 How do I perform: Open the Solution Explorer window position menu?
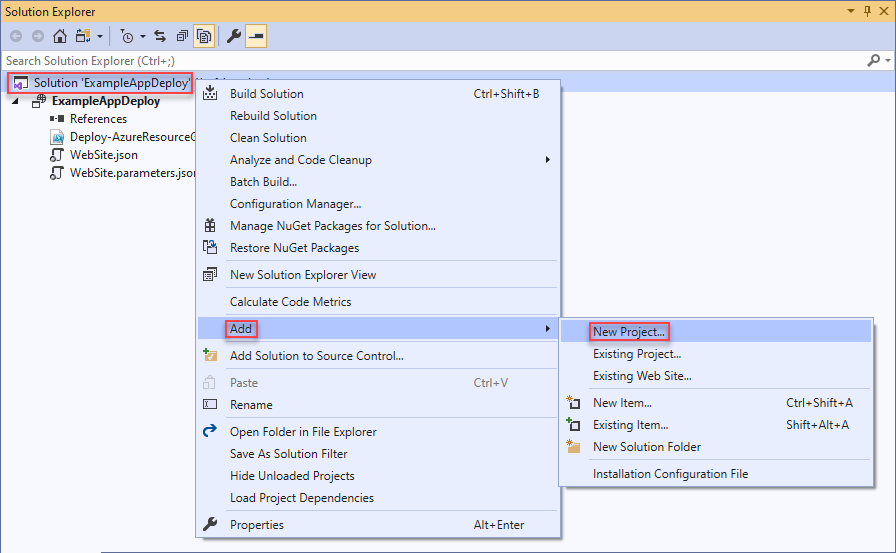tap(851, 11)
